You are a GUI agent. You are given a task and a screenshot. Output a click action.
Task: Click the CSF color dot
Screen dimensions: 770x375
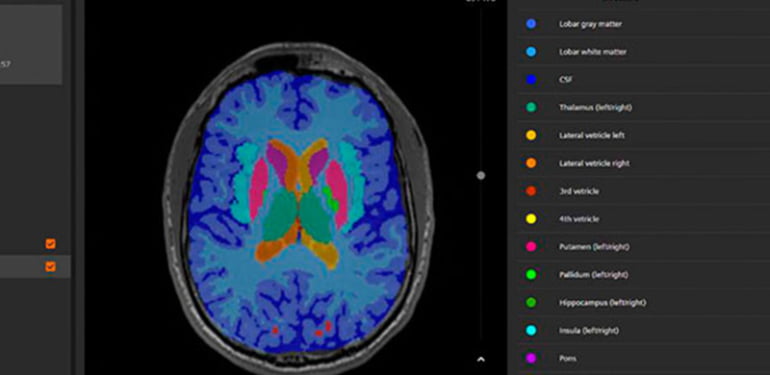click(531, 80)
